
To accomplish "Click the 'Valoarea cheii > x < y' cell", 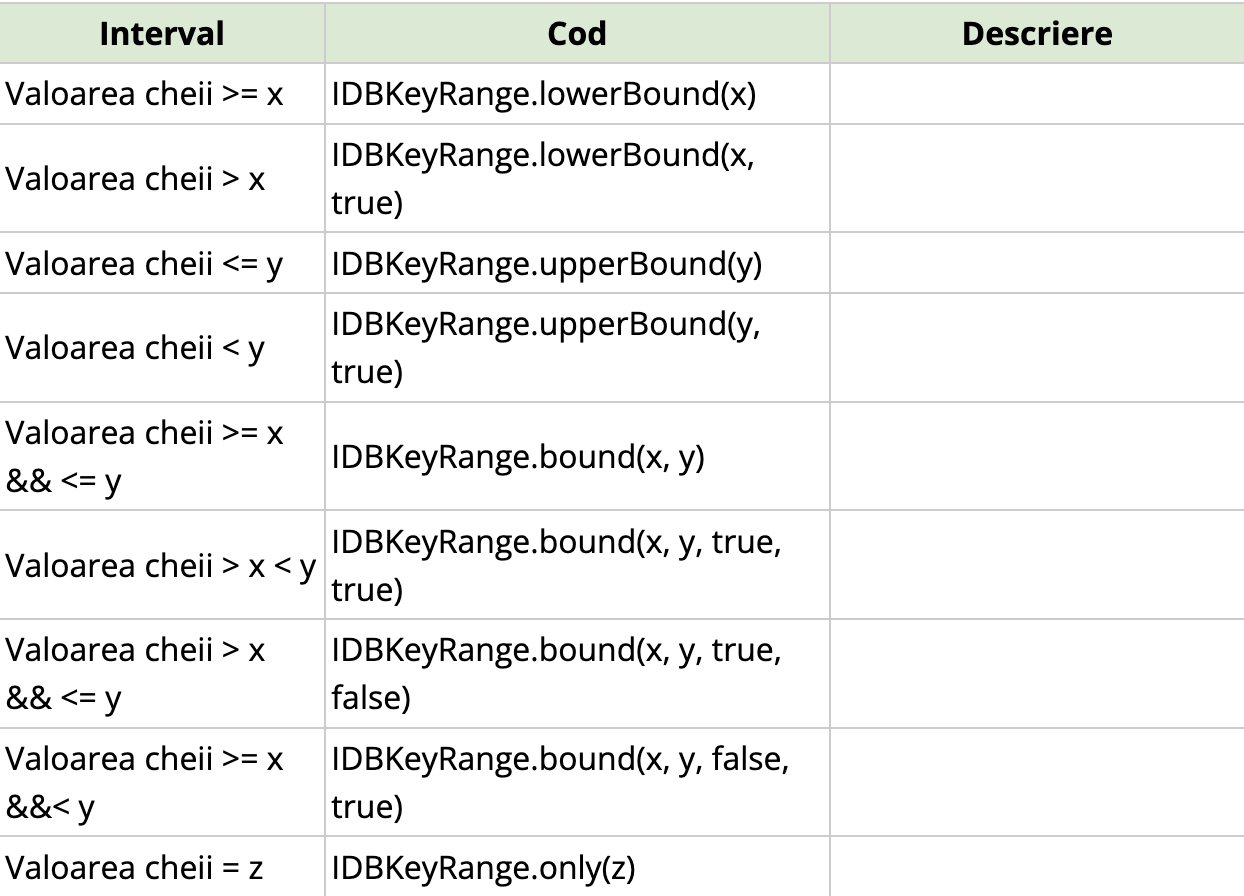I will 160,565.
